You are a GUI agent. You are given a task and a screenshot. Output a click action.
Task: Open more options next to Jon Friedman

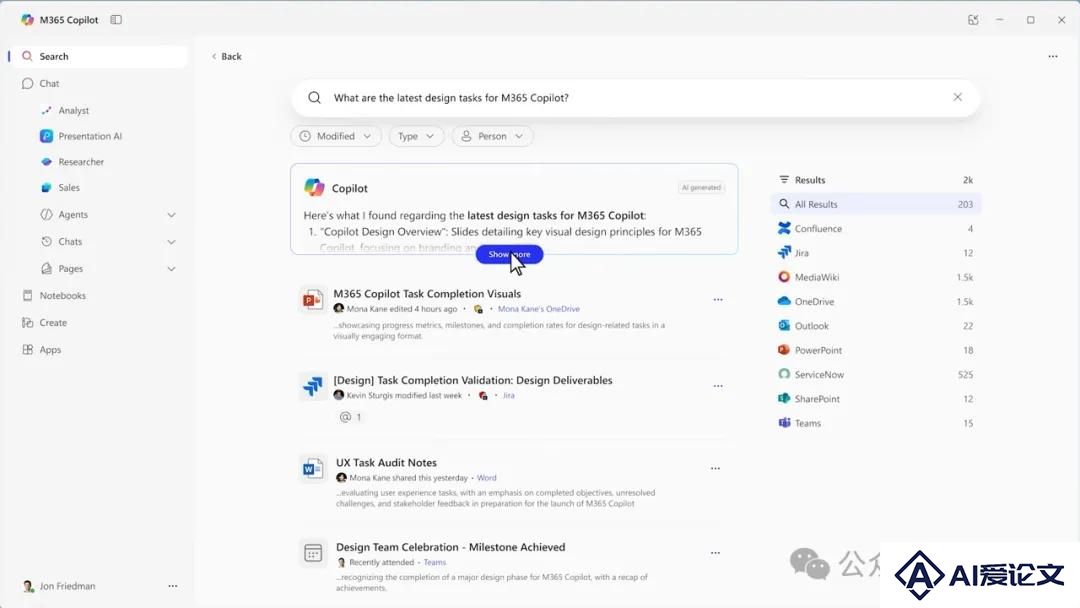coord(173,586)
